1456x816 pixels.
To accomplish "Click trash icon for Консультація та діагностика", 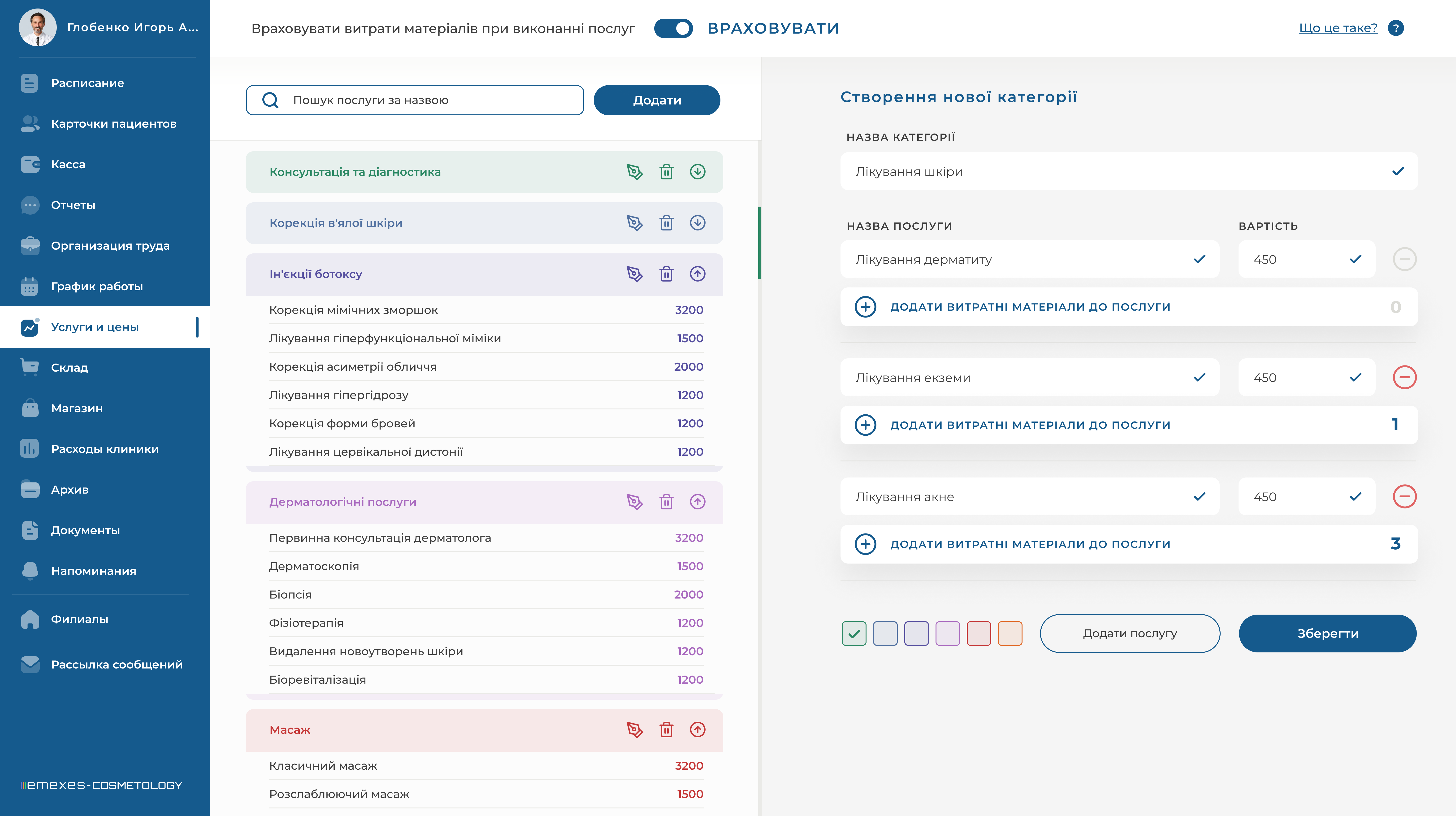I will 666,172.
